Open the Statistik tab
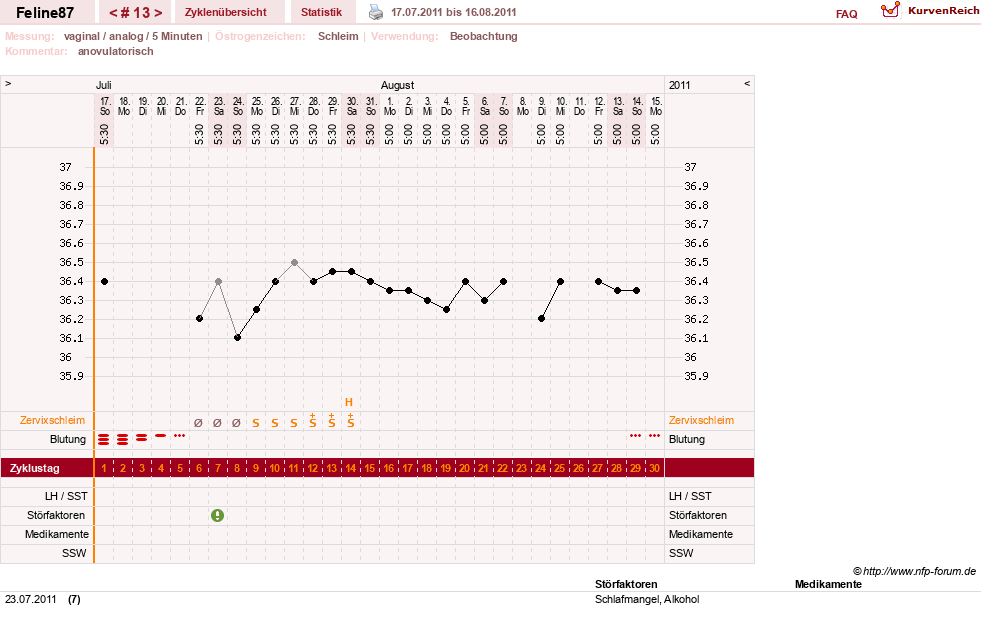Image resolution: width=981 pixels, height=623 pixels. click(322, 12)
